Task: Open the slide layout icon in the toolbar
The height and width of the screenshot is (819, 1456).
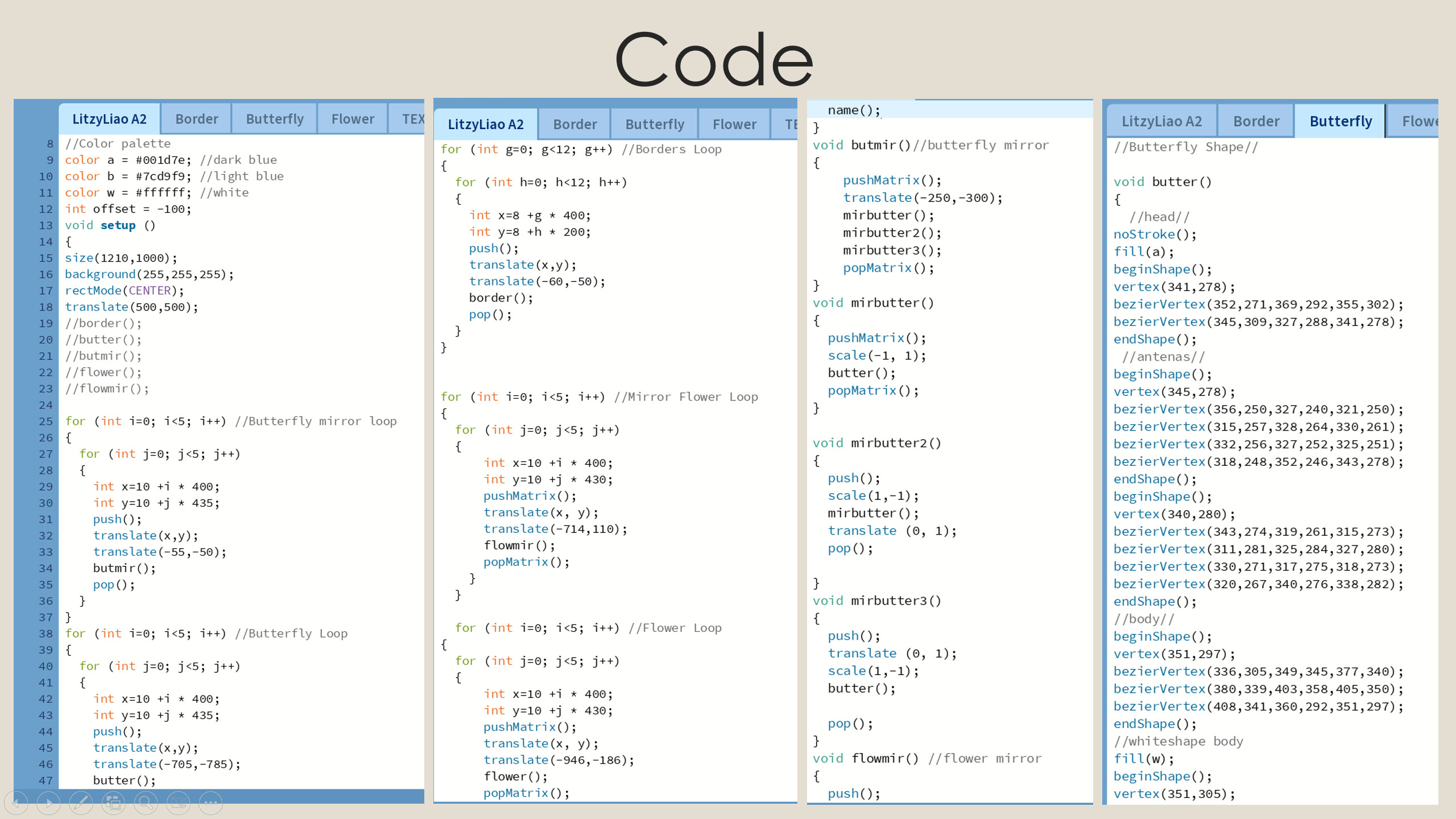Action: click(113, 803)
